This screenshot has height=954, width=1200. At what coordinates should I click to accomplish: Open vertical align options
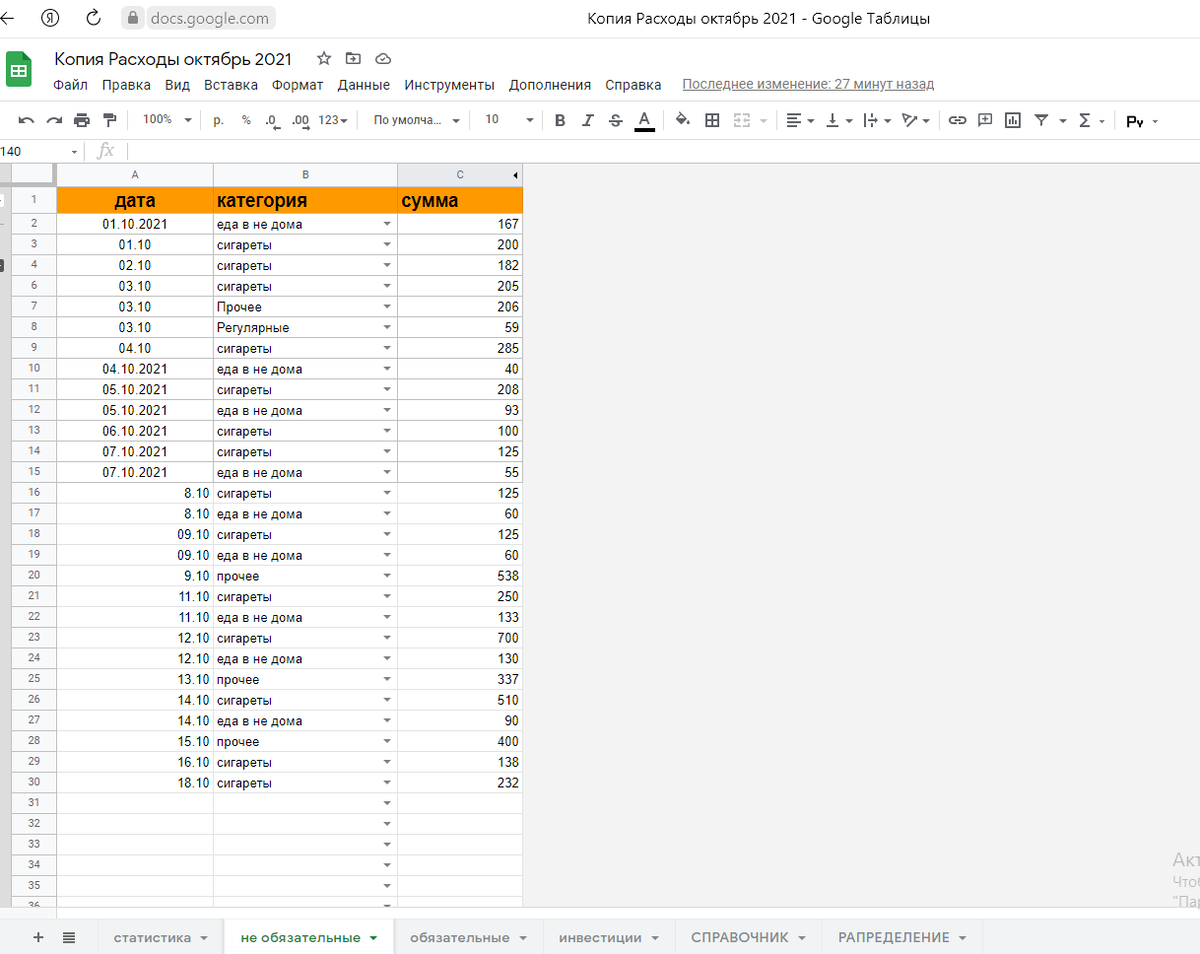pyautogui.click(x=838, y=120)
